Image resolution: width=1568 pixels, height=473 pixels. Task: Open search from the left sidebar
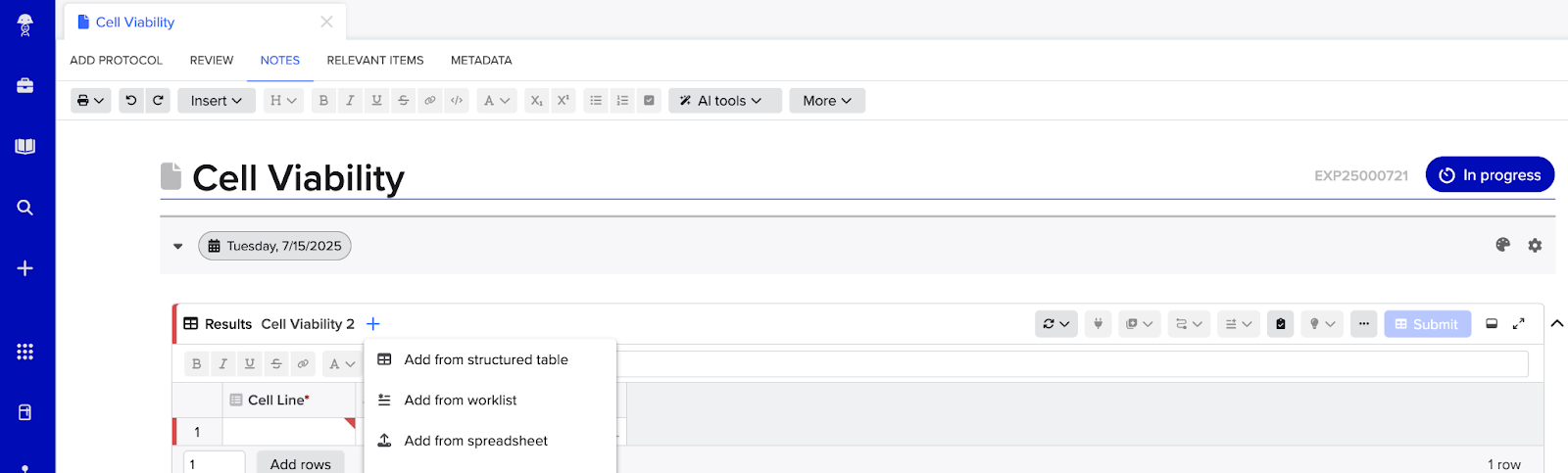click(x=25, y=208)
